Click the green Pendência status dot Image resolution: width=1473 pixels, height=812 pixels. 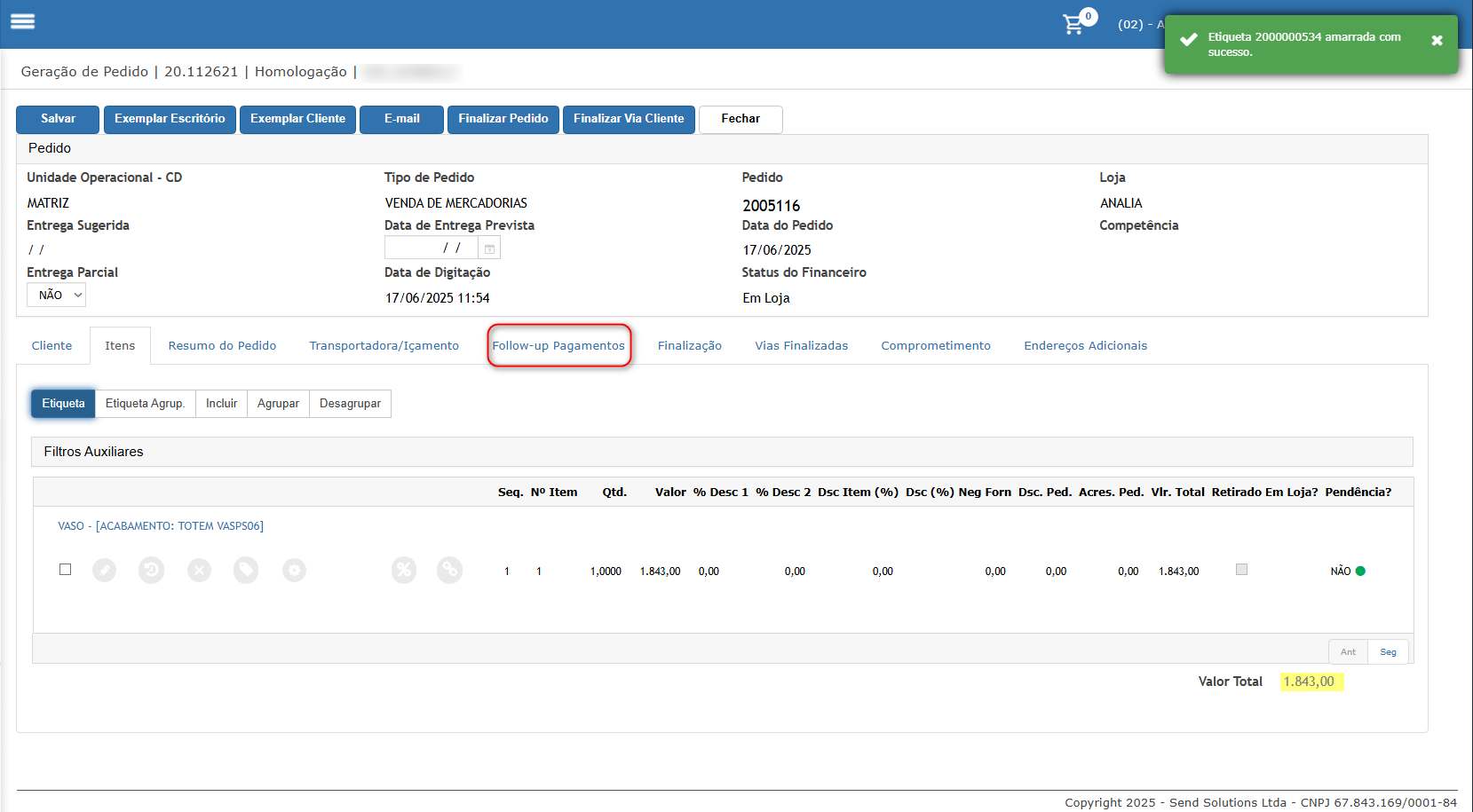pyautogui.click(x=1360, y=571)
